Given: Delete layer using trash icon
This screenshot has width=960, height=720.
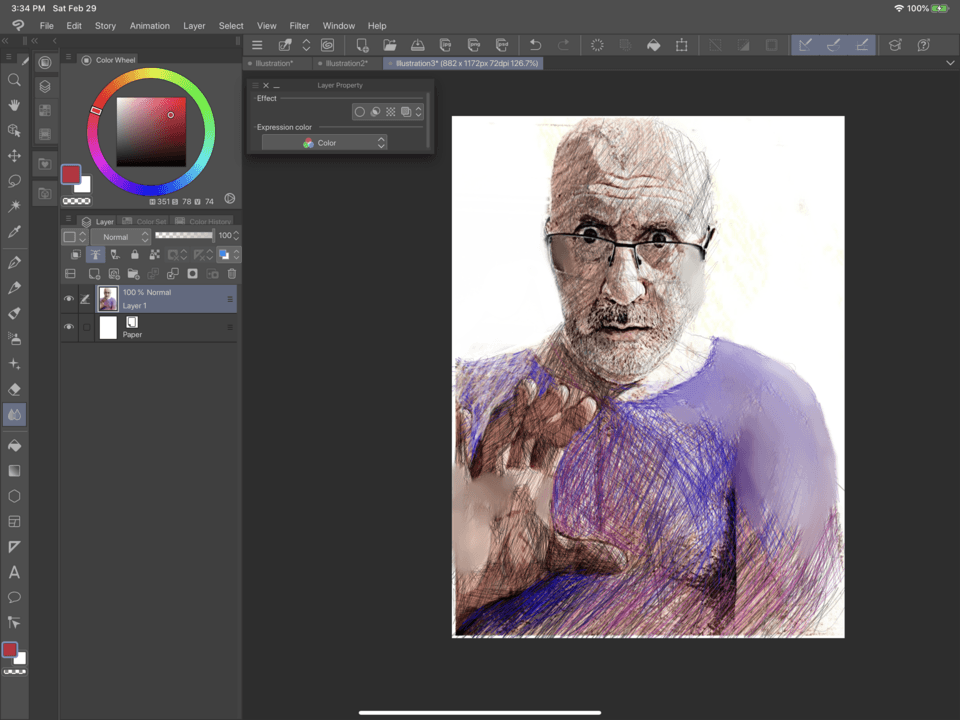Looking at the screenshot, I should click(232, 273).
